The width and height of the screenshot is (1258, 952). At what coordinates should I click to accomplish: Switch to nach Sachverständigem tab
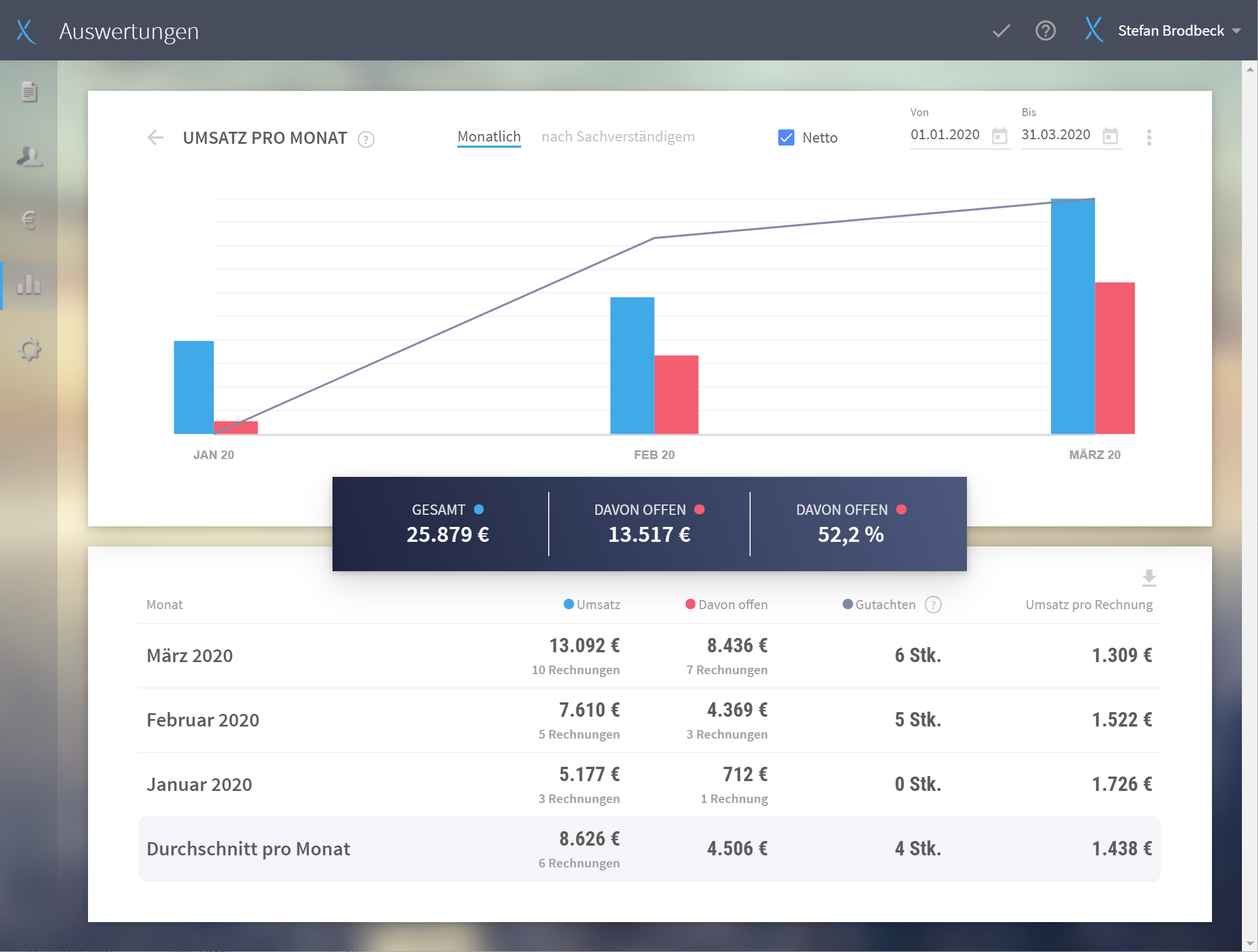pyautogui.click(x=618, y=137)
